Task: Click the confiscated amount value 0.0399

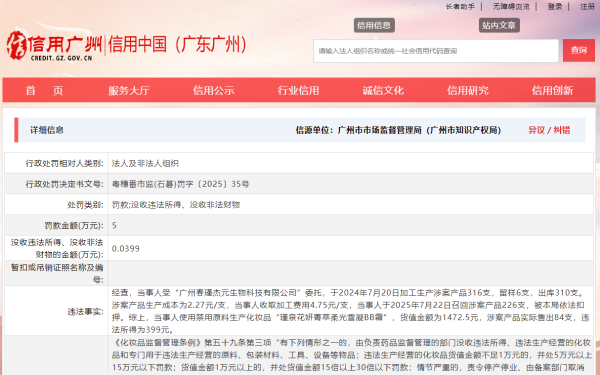Action: (126, 249)
